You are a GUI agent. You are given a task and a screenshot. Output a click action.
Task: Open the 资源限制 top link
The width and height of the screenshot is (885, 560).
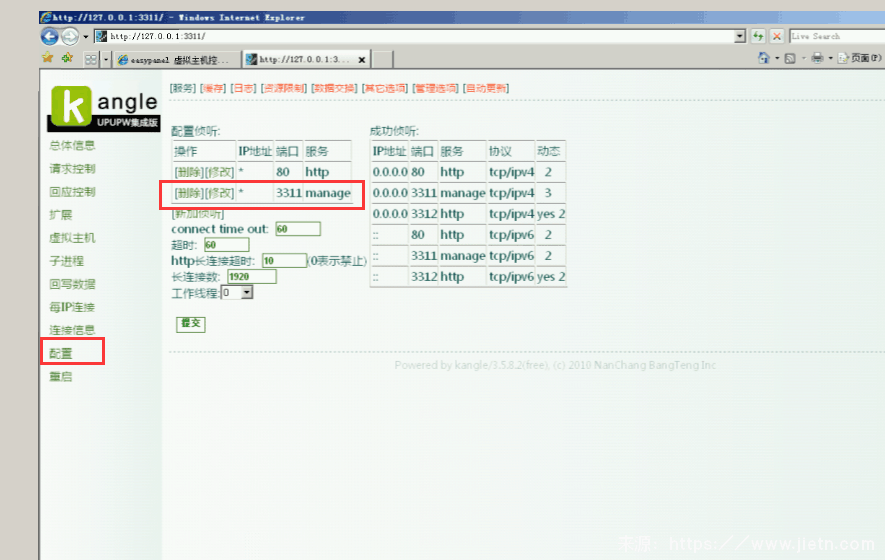click(284, 88)
